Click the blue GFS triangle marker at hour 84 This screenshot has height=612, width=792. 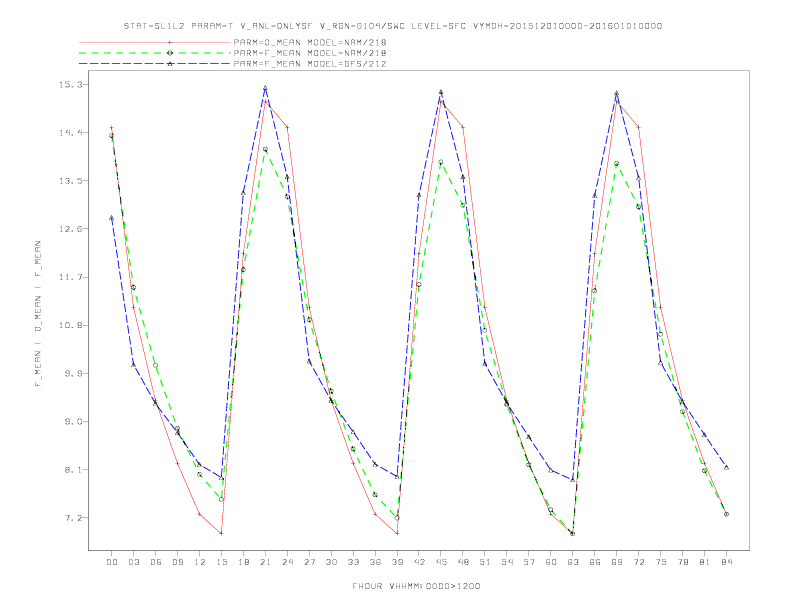(726, 468)
